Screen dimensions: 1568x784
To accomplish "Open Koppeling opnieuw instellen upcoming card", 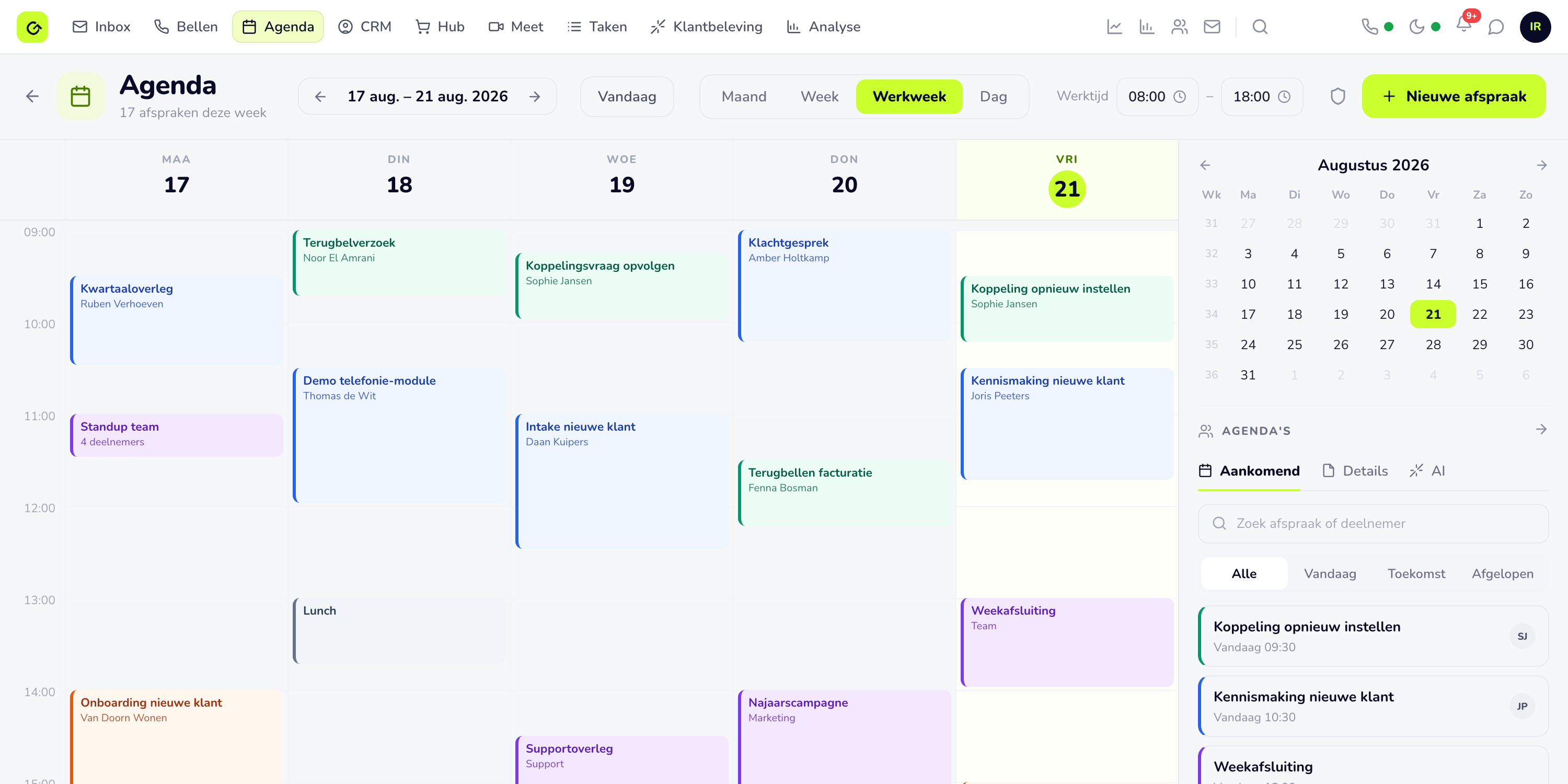I will (x=1373, y=636).
